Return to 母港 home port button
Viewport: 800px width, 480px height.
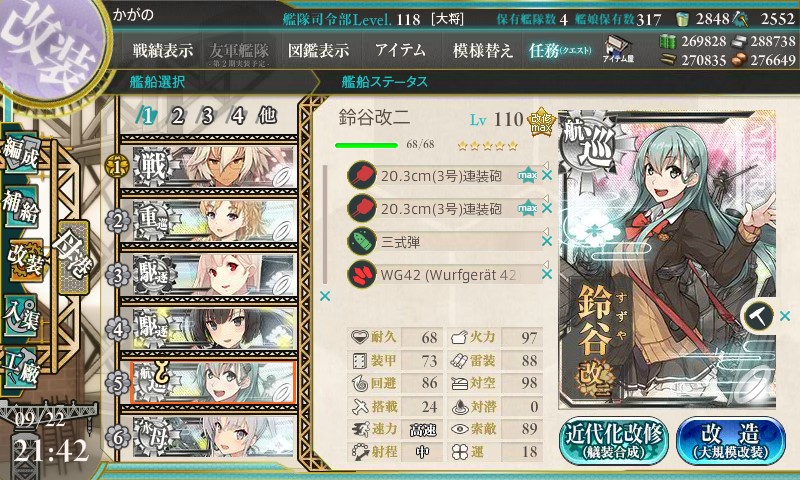click(x=73, y=257)
